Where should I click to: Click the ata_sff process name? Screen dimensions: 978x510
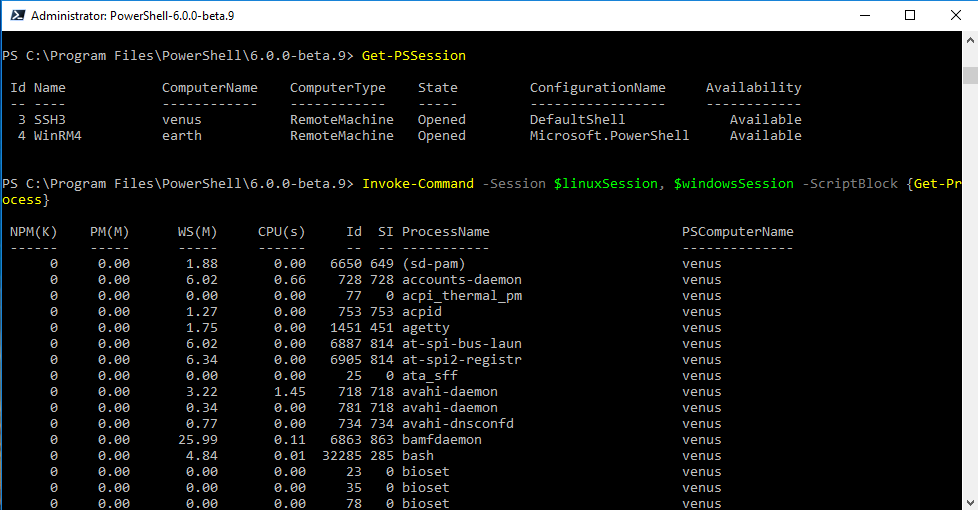pos(430,376)
